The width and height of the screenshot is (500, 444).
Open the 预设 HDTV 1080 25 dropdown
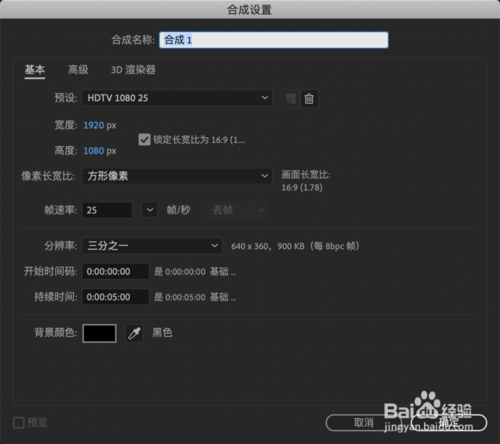pos(177,98)
